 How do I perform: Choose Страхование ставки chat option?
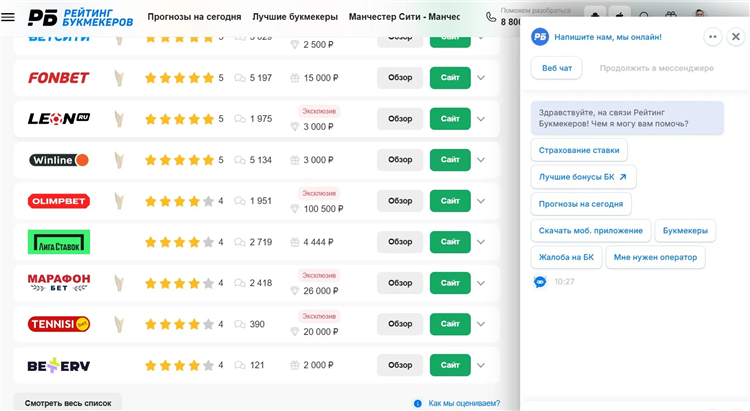pos(579,150)
